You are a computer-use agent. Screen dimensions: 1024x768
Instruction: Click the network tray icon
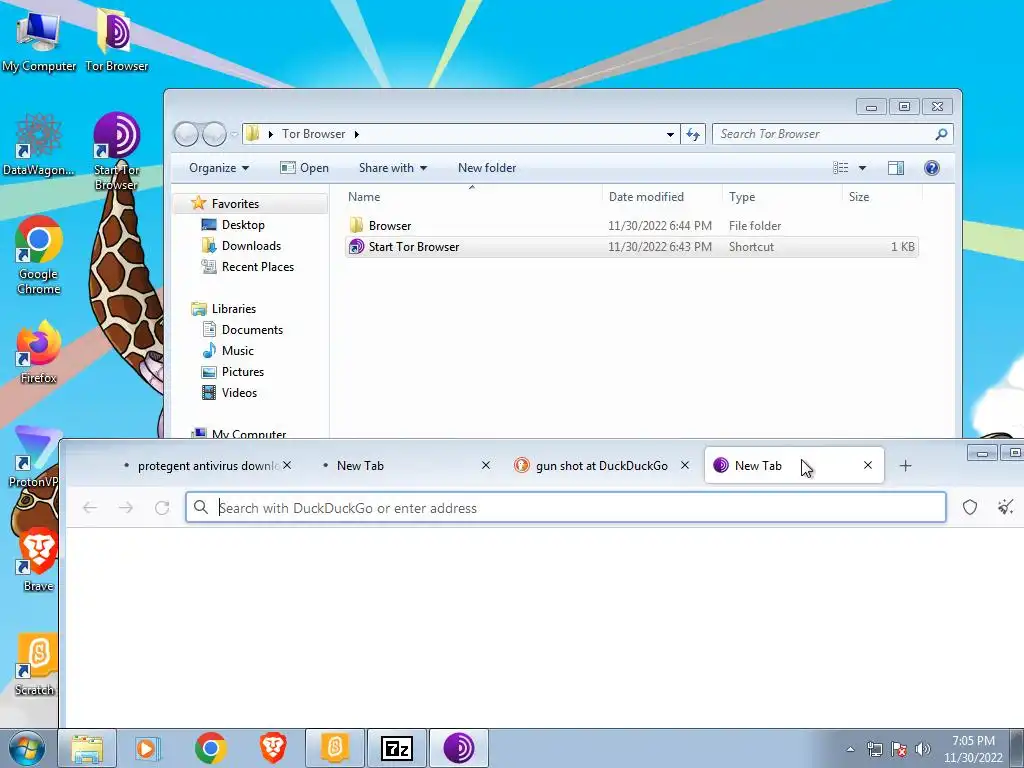pos(874,749)
